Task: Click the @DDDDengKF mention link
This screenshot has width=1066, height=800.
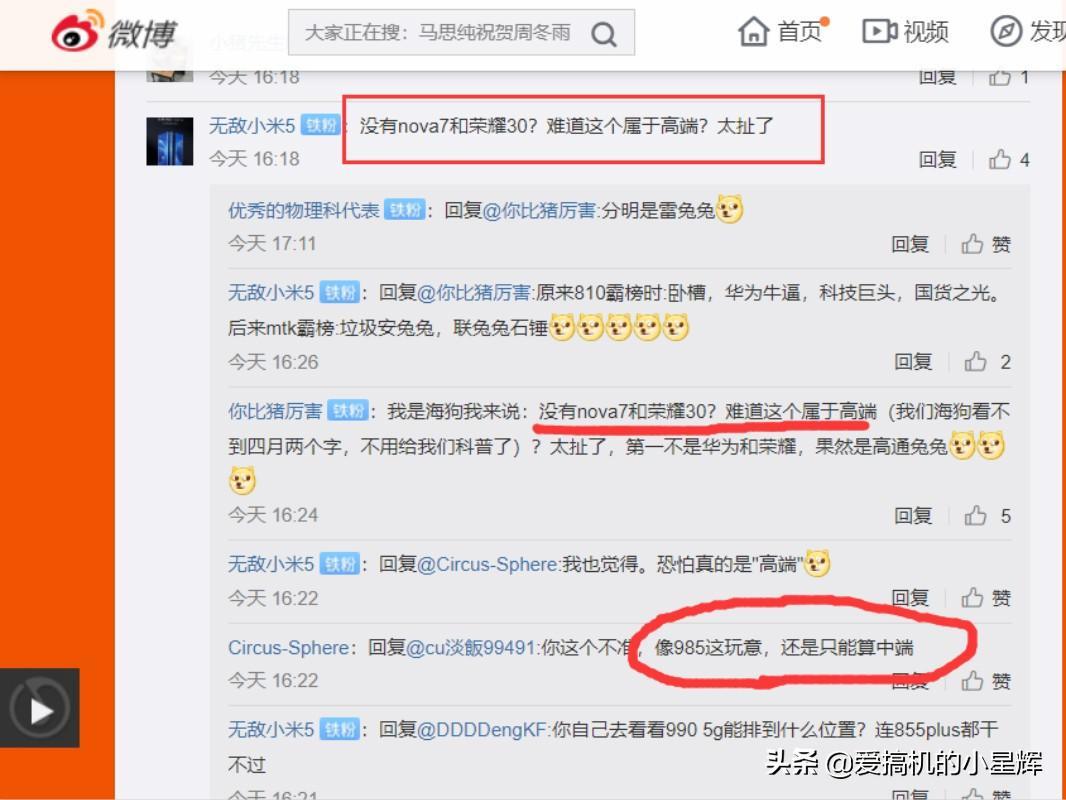Action: tap(481, 730)
